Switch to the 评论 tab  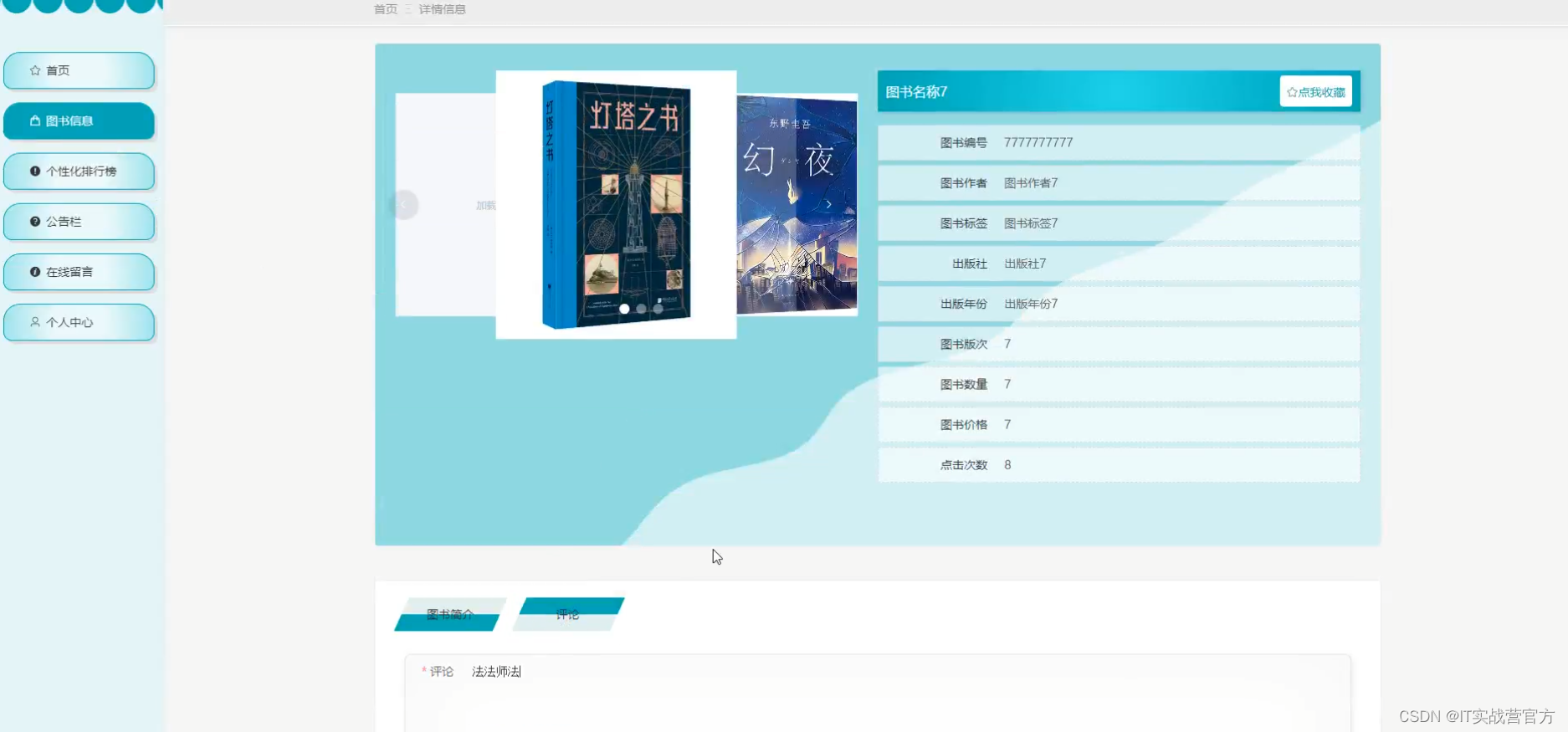pos(568,615)
